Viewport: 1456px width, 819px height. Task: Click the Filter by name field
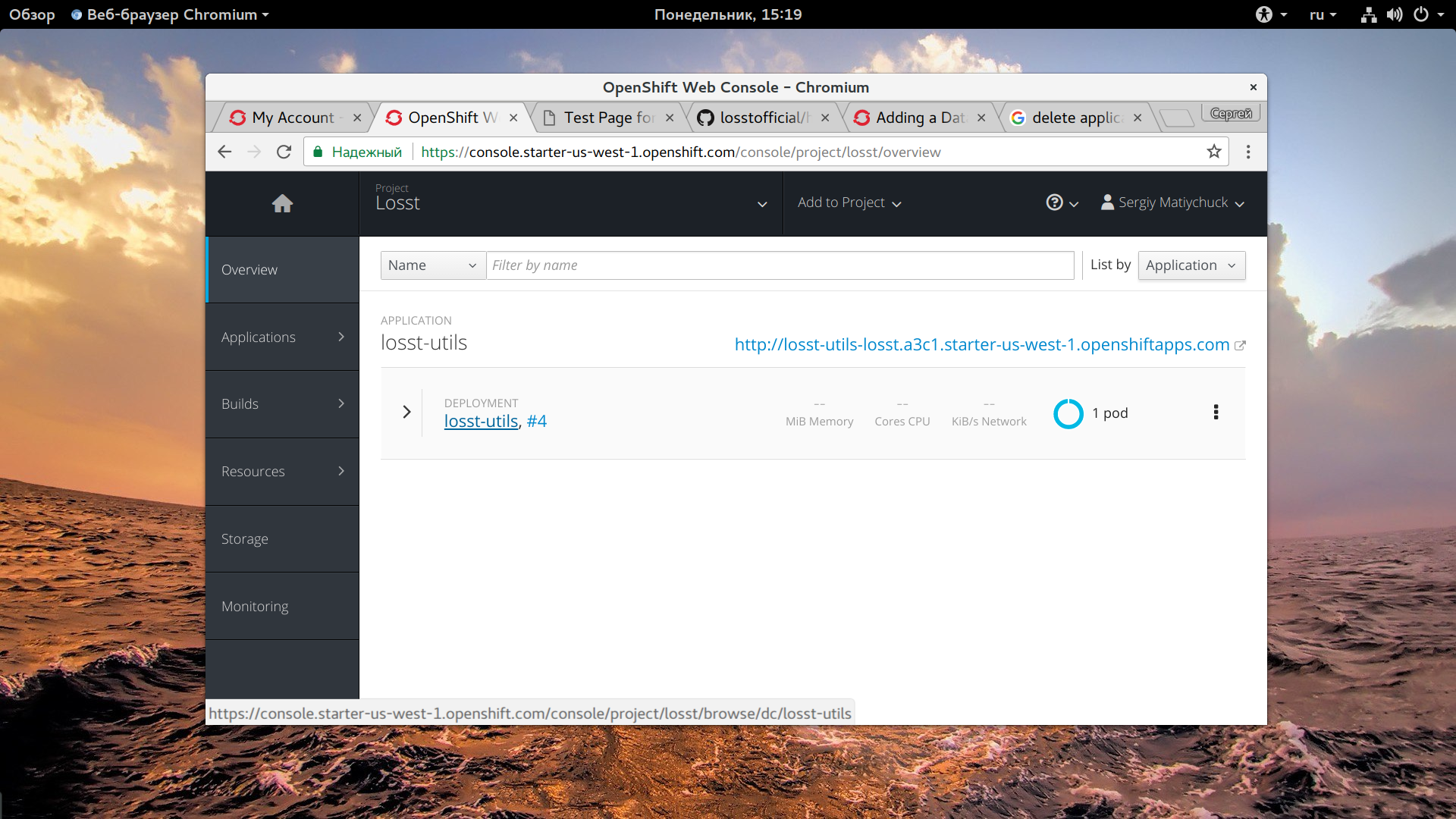780,265
